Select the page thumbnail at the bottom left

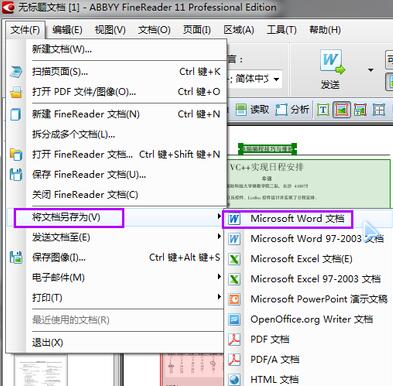[x=40, y=371]
